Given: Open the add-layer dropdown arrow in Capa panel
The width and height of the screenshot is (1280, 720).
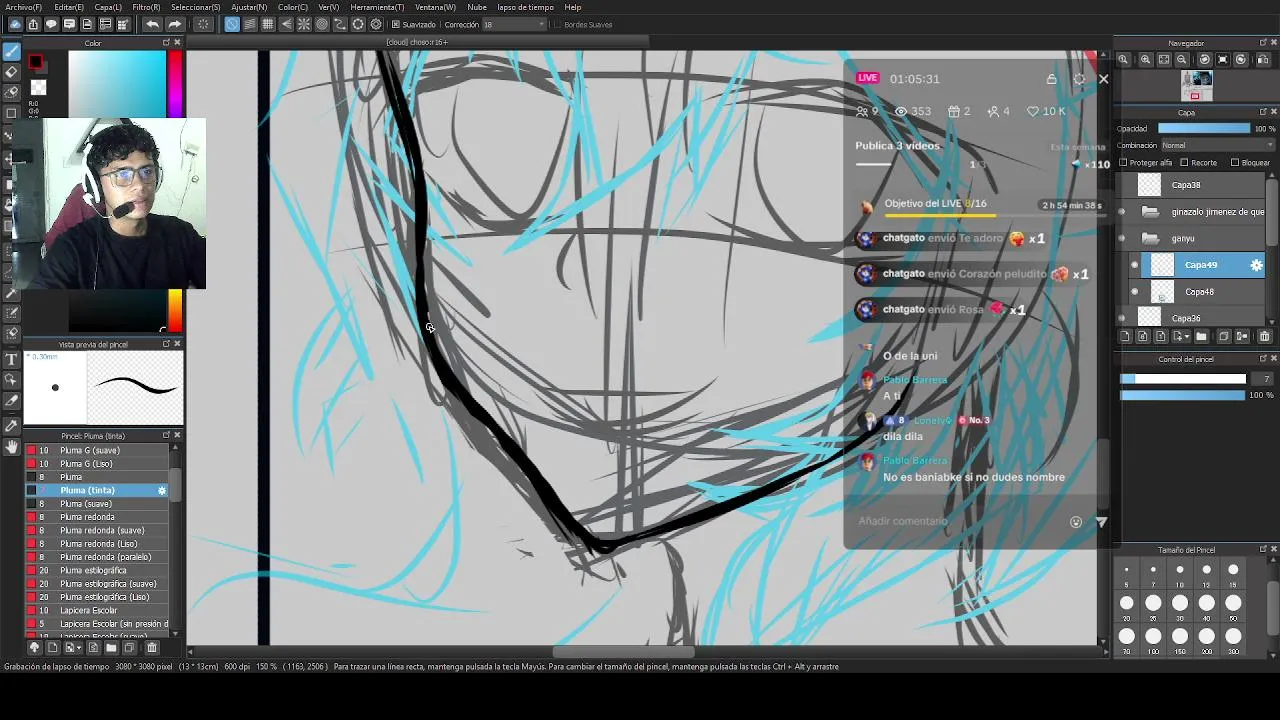Looking at the screenshot, I should coord(1187,337).
